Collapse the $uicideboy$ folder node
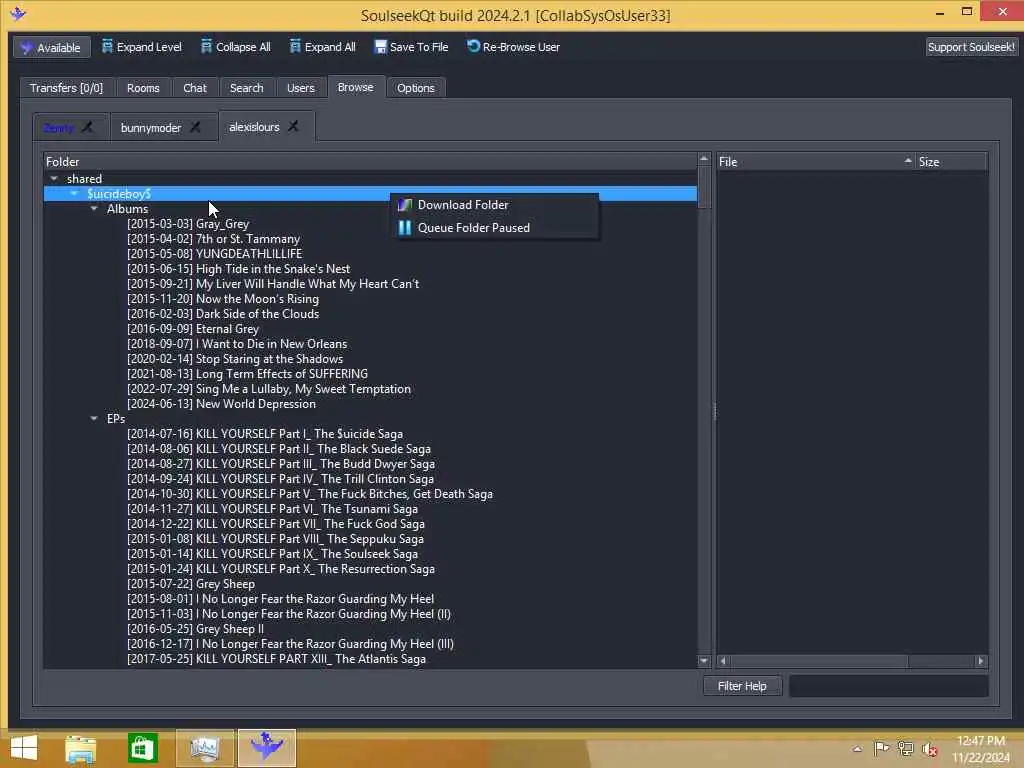Image resolution: width=1024 pixels, height=768 pixels. click(x=74, y=193)
